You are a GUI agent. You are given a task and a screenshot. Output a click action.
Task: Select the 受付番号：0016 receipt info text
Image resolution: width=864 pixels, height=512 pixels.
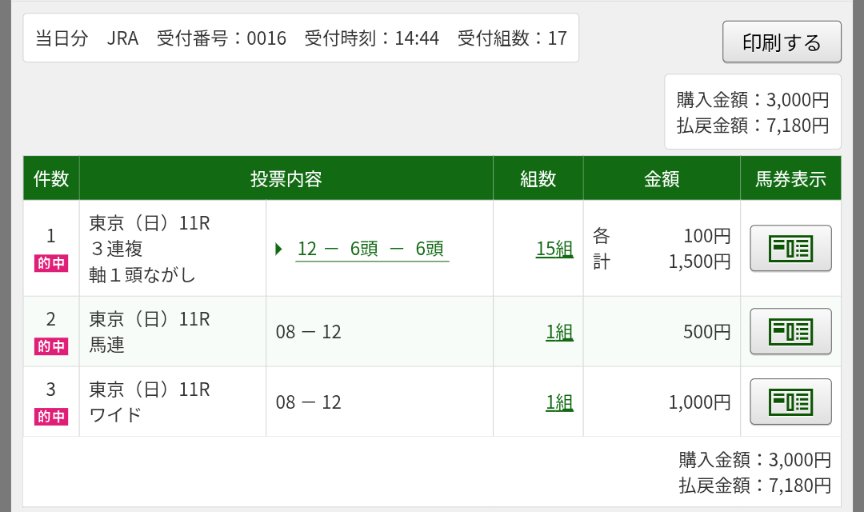pos(222,38)
